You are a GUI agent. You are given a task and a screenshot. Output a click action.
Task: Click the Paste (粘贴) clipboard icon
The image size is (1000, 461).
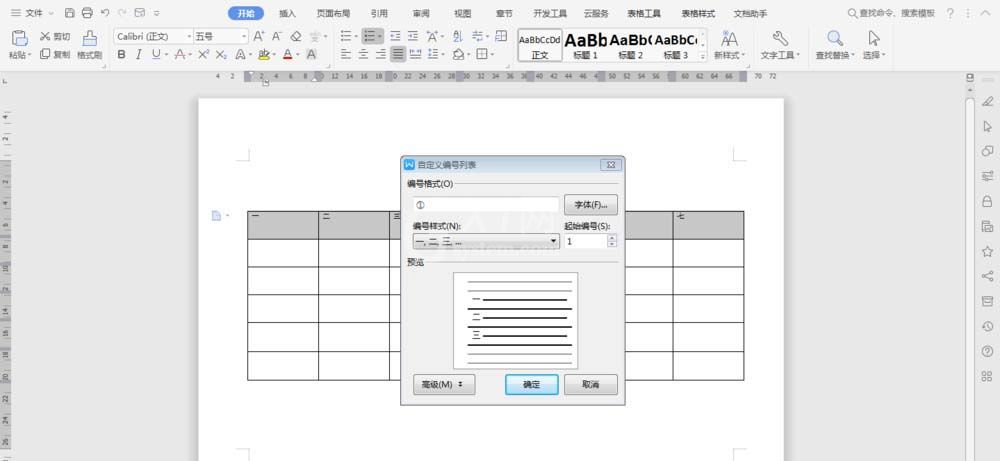tap(20, 38)
